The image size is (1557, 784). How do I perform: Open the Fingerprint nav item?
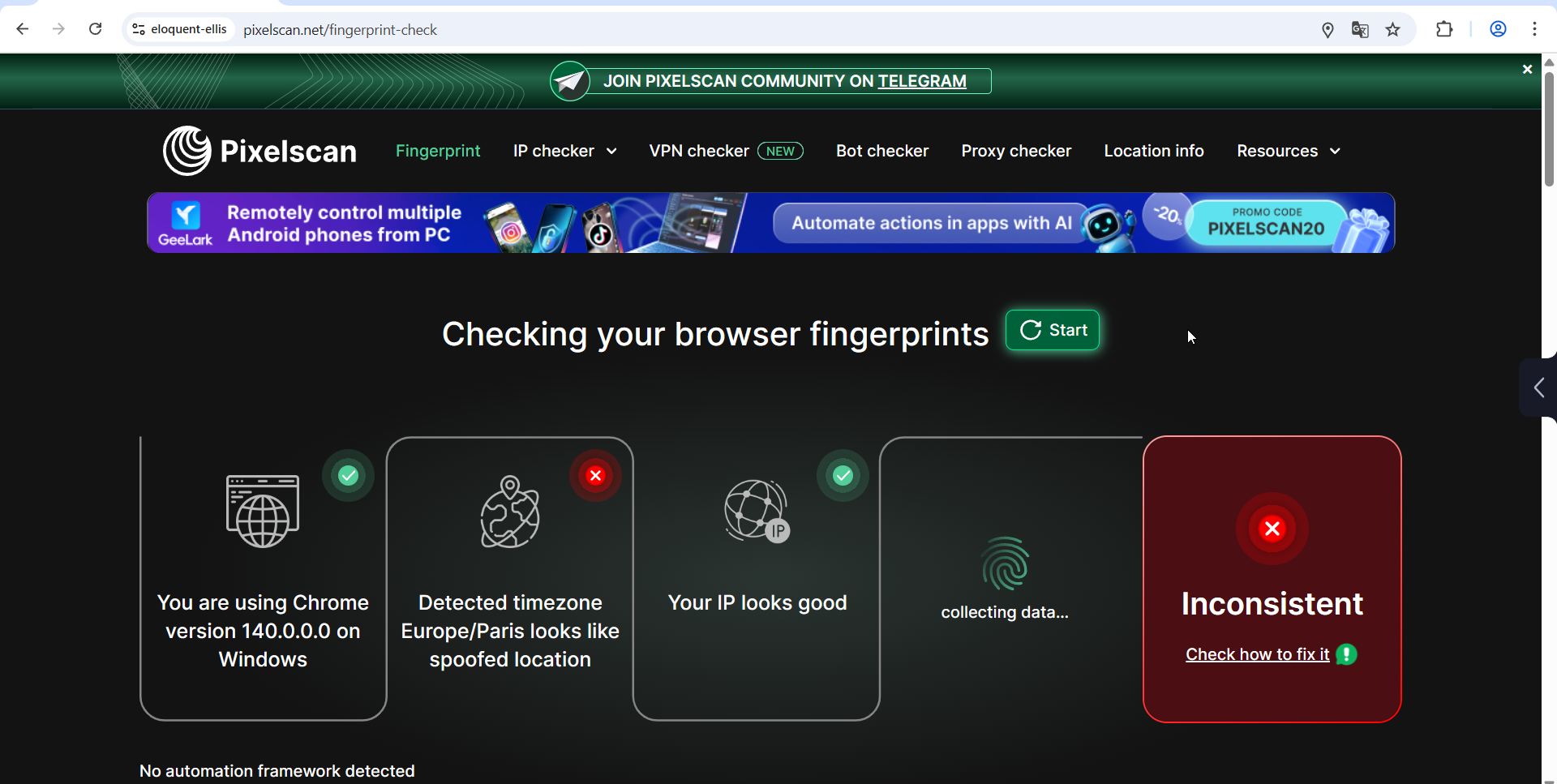pos(438,151)
